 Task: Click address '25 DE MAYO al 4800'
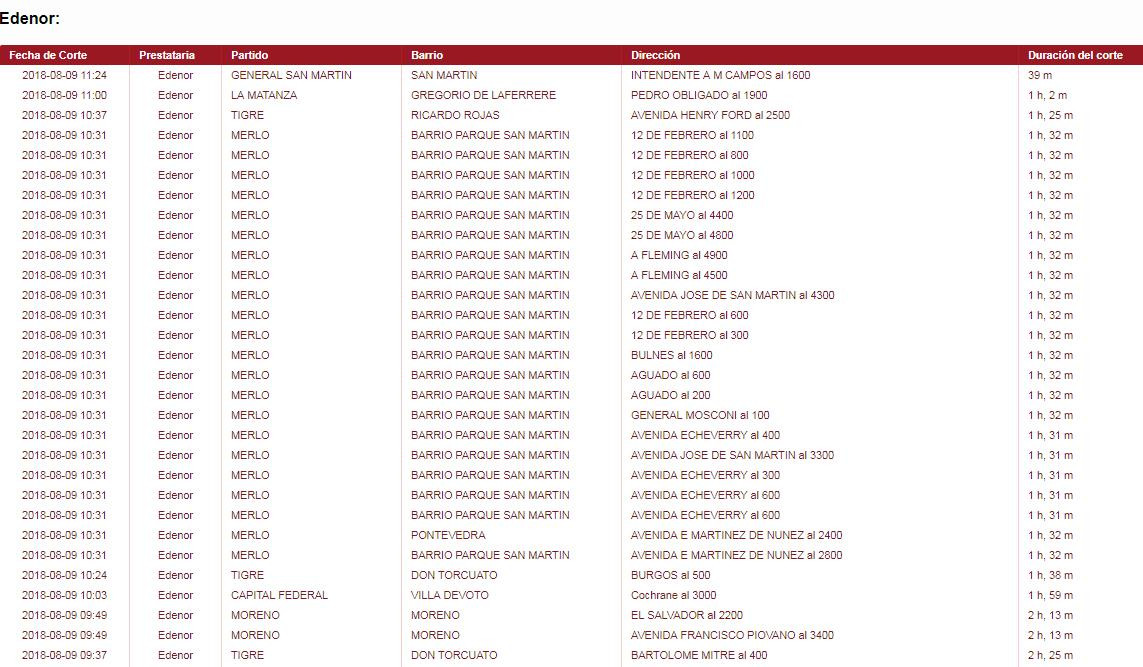point(682,235)
